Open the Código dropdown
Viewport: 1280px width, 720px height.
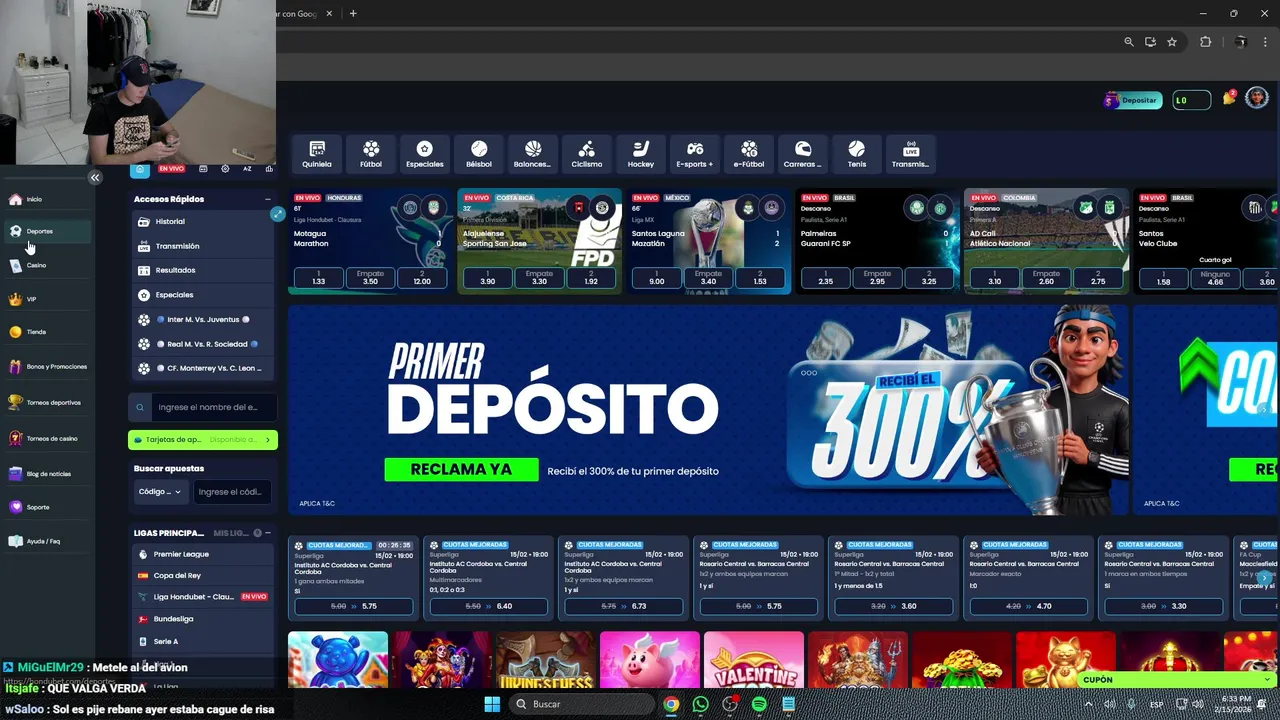coord(160,492)
